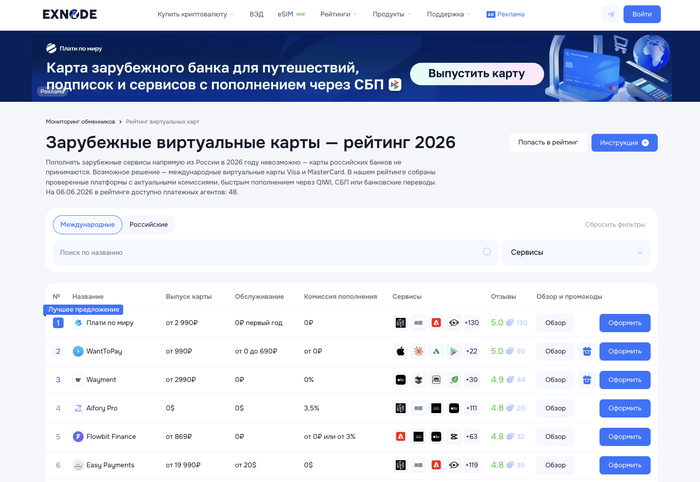Image resolution: width=700 pixels, height=482 pixels.
Task: Open gift promo icon in WantToPay row
Action: (587, 351)
